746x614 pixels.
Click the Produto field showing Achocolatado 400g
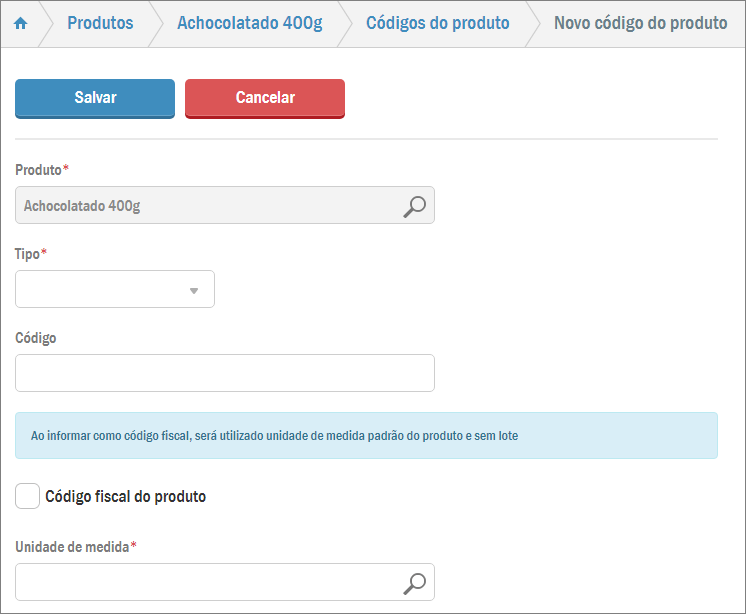point(205,206)
